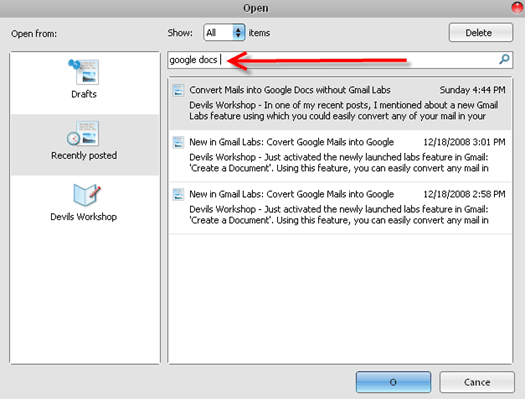Click the post icon of the 3:01 PM entry
The height and width of the screenshot is (399, 525).
click(x=178, y=142)
